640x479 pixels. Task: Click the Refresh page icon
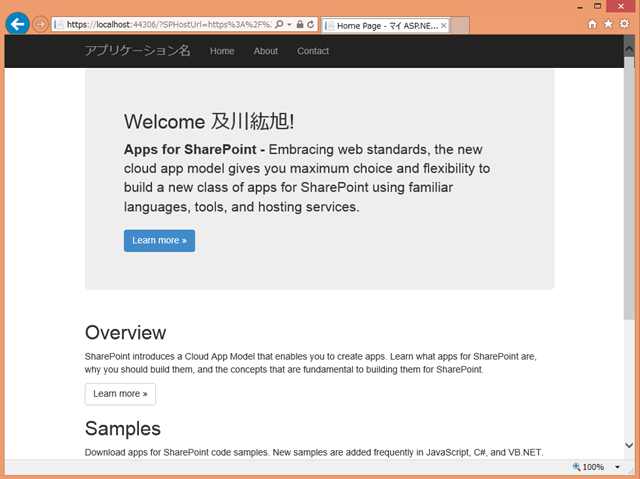click(311, 24)
